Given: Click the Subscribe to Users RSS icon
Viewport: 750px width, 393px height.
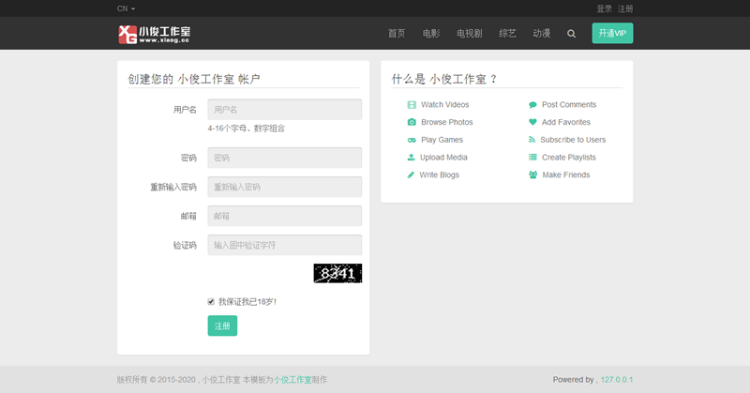Looking at the screenshot, I should tap(531, 140).
